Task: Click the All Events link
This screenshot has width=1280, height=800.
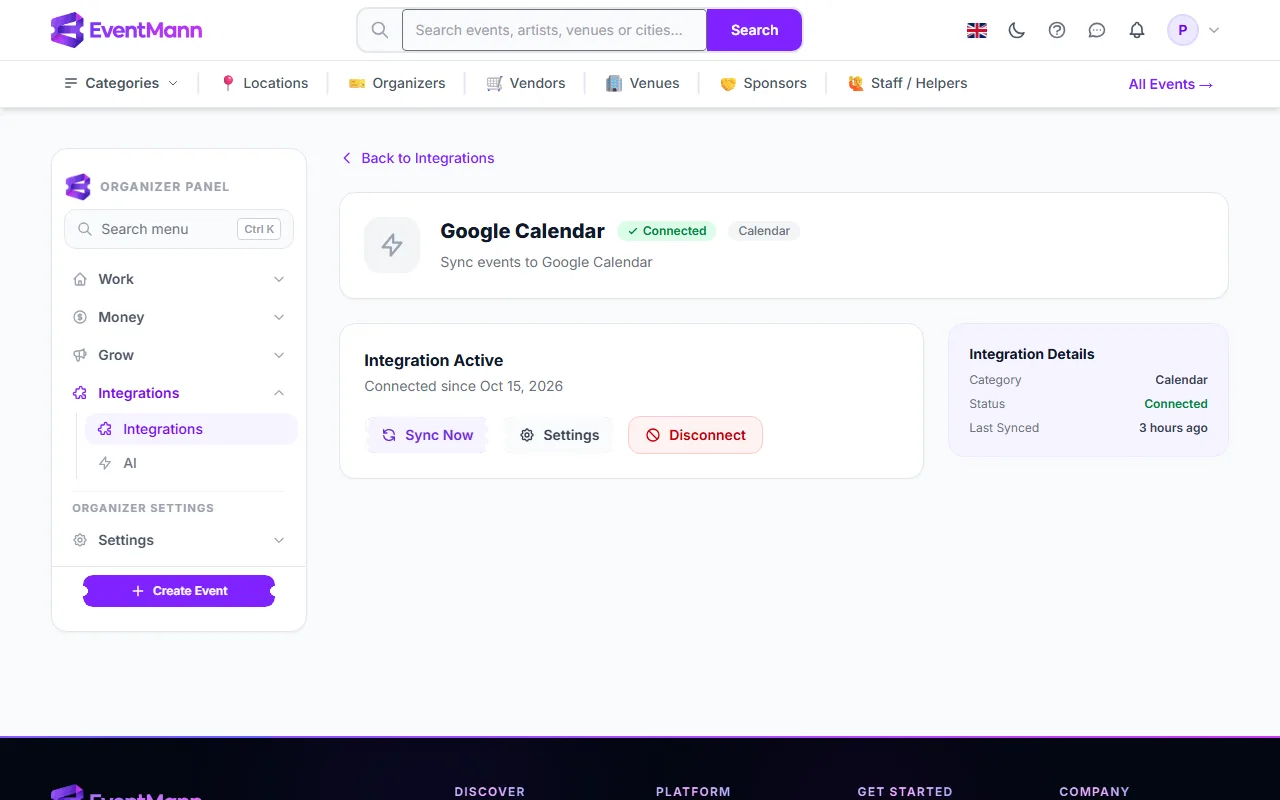Action: 1171,84
